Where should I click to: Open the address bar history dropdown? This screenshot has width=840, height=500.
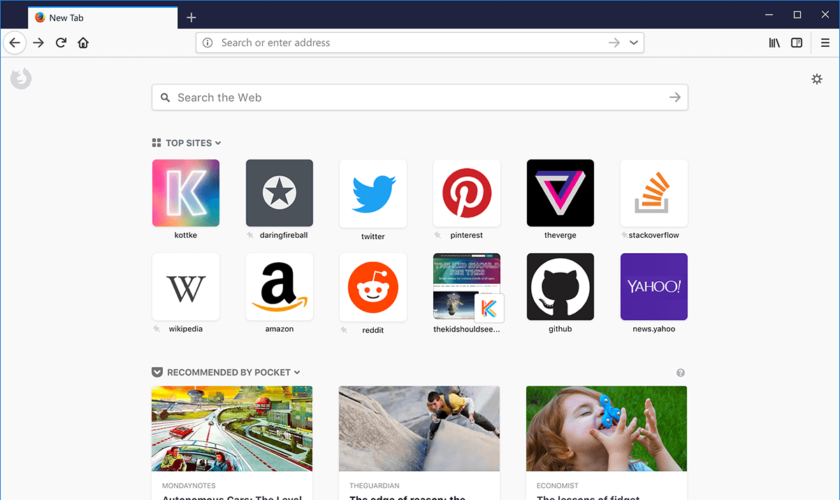(634, 43)
